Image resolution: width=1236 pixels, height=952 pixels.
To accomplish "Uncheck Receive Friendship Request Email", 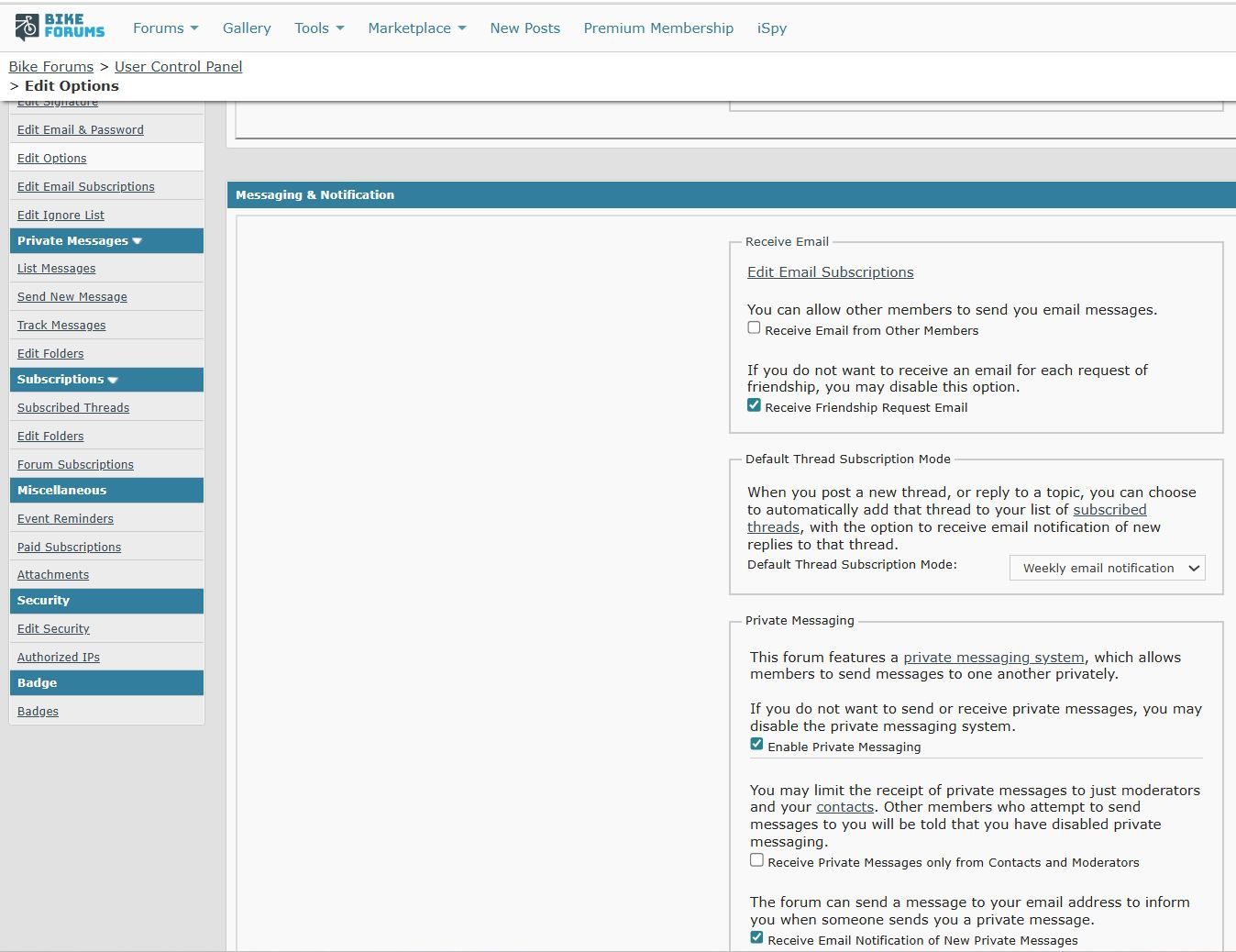I will (x=754, y=405).
